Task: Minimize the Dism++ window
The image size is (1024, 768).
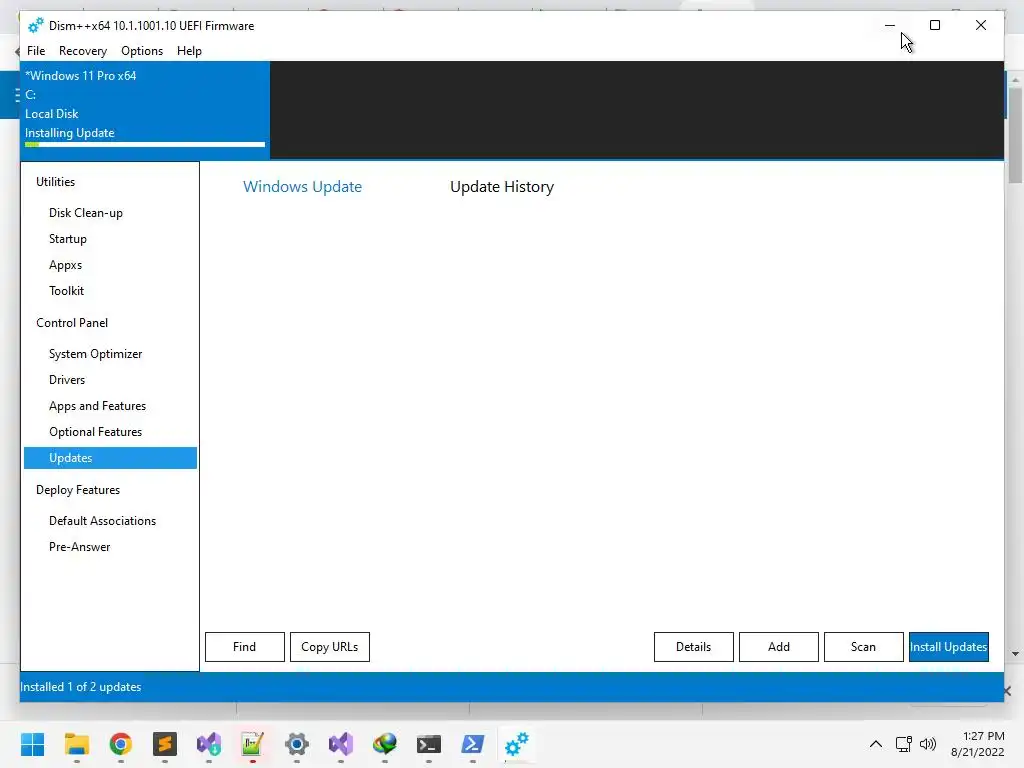Action: pyautogui.click(x=889, y=25)
